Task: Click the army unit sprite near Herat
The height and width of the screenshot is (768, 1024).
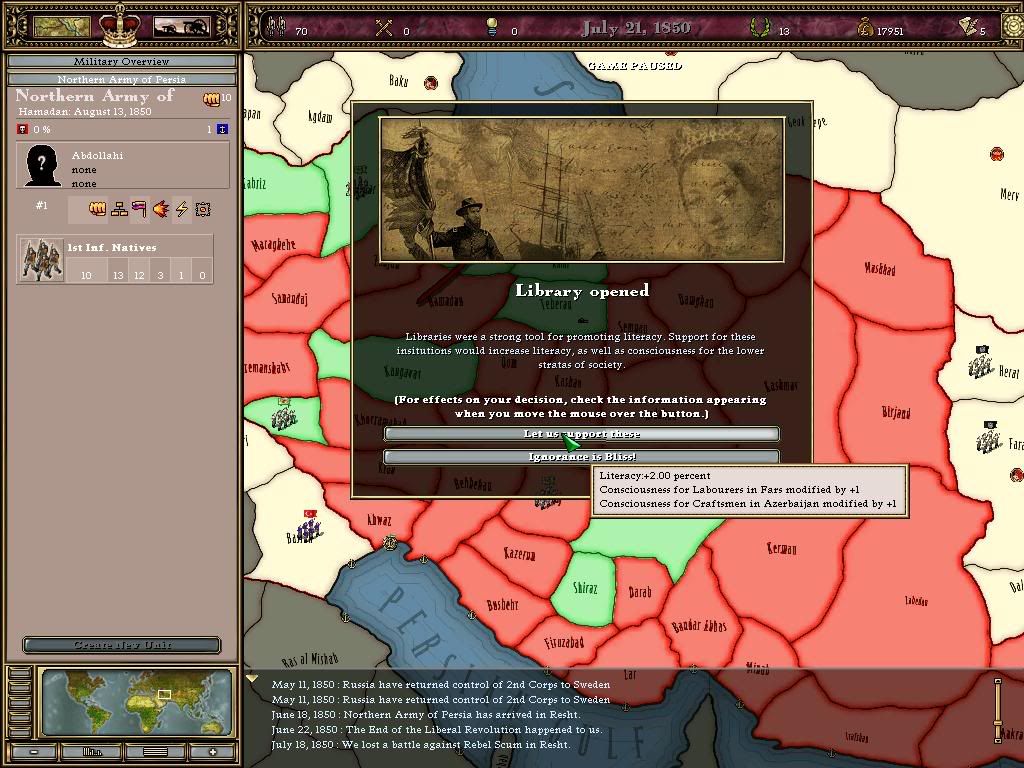Action: tap(981, 364)
